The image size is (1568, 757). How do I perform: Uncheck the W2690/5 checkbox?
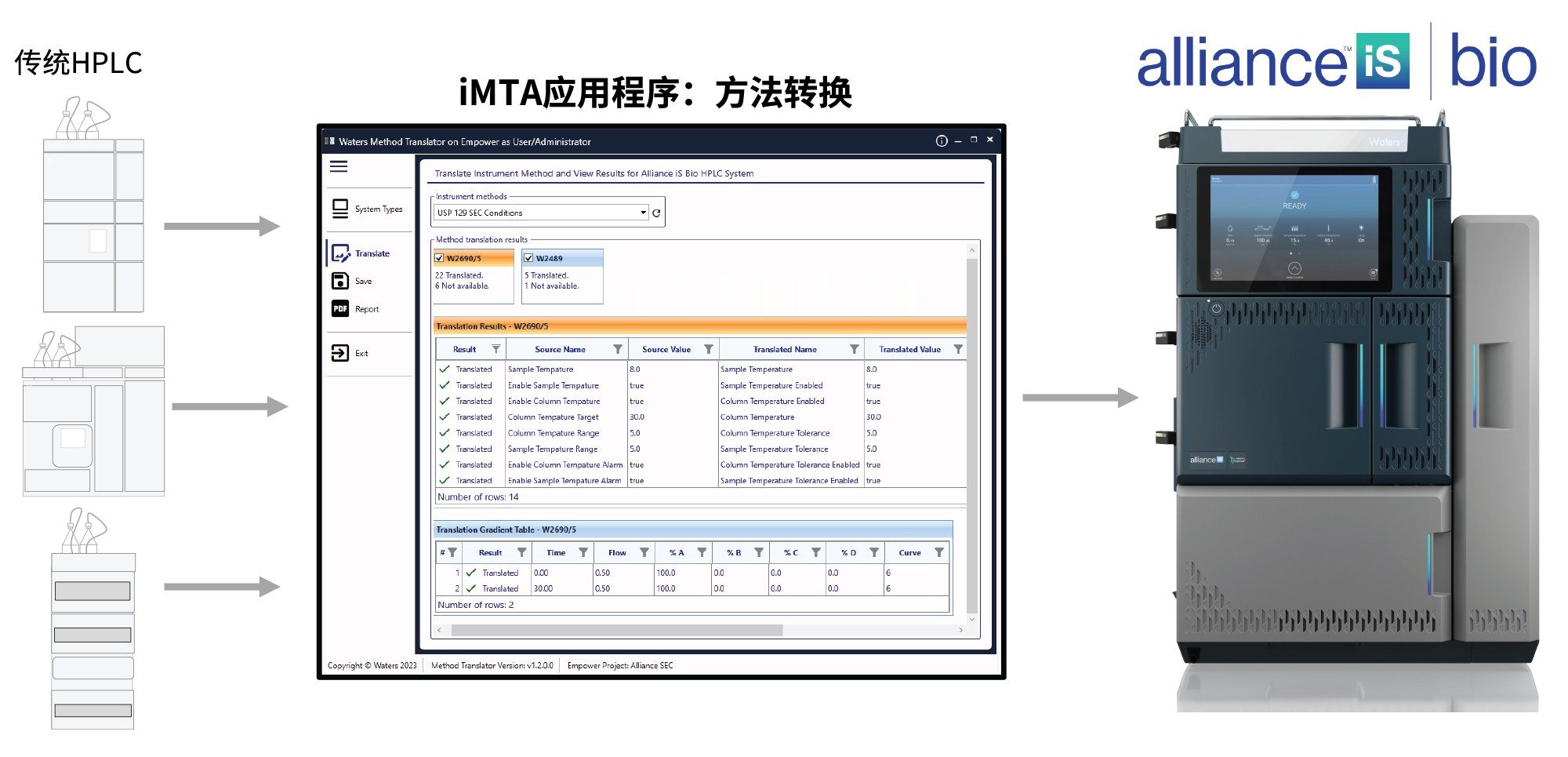[x=440, y=258]
